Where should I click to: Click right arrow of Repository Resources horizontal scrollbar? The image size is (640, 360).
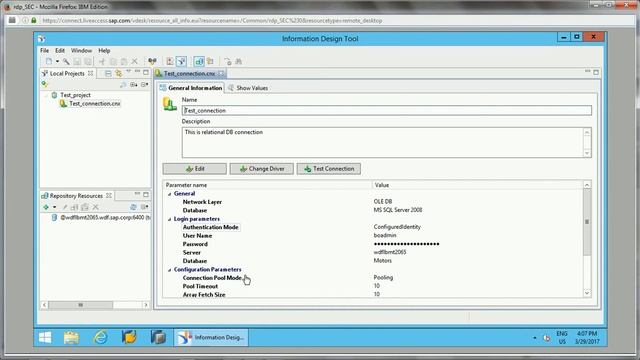146,305
